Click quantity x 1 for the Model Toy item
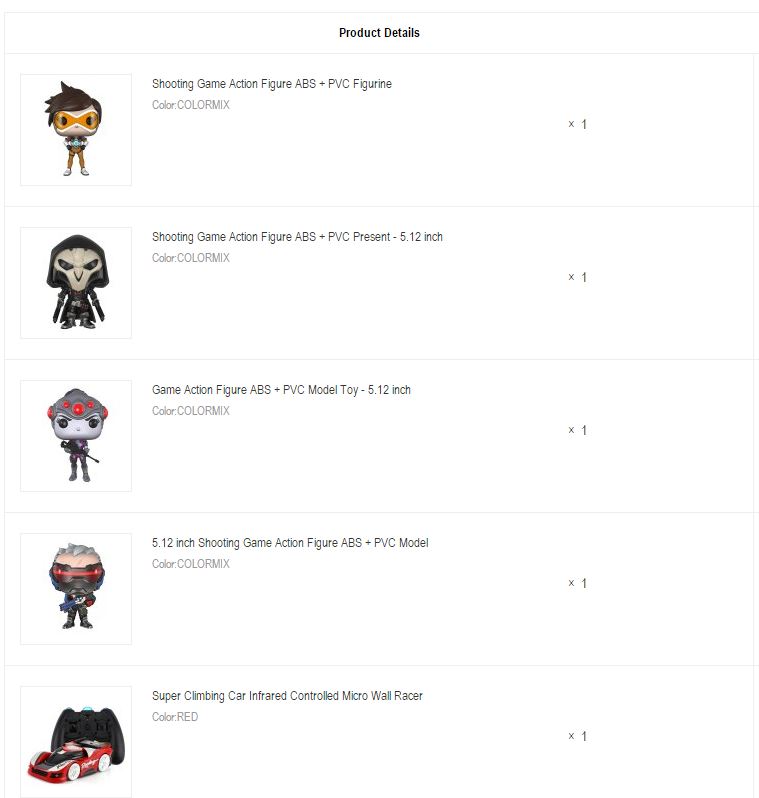The width and height of the screenshot is (759, 798). (578, 431)
